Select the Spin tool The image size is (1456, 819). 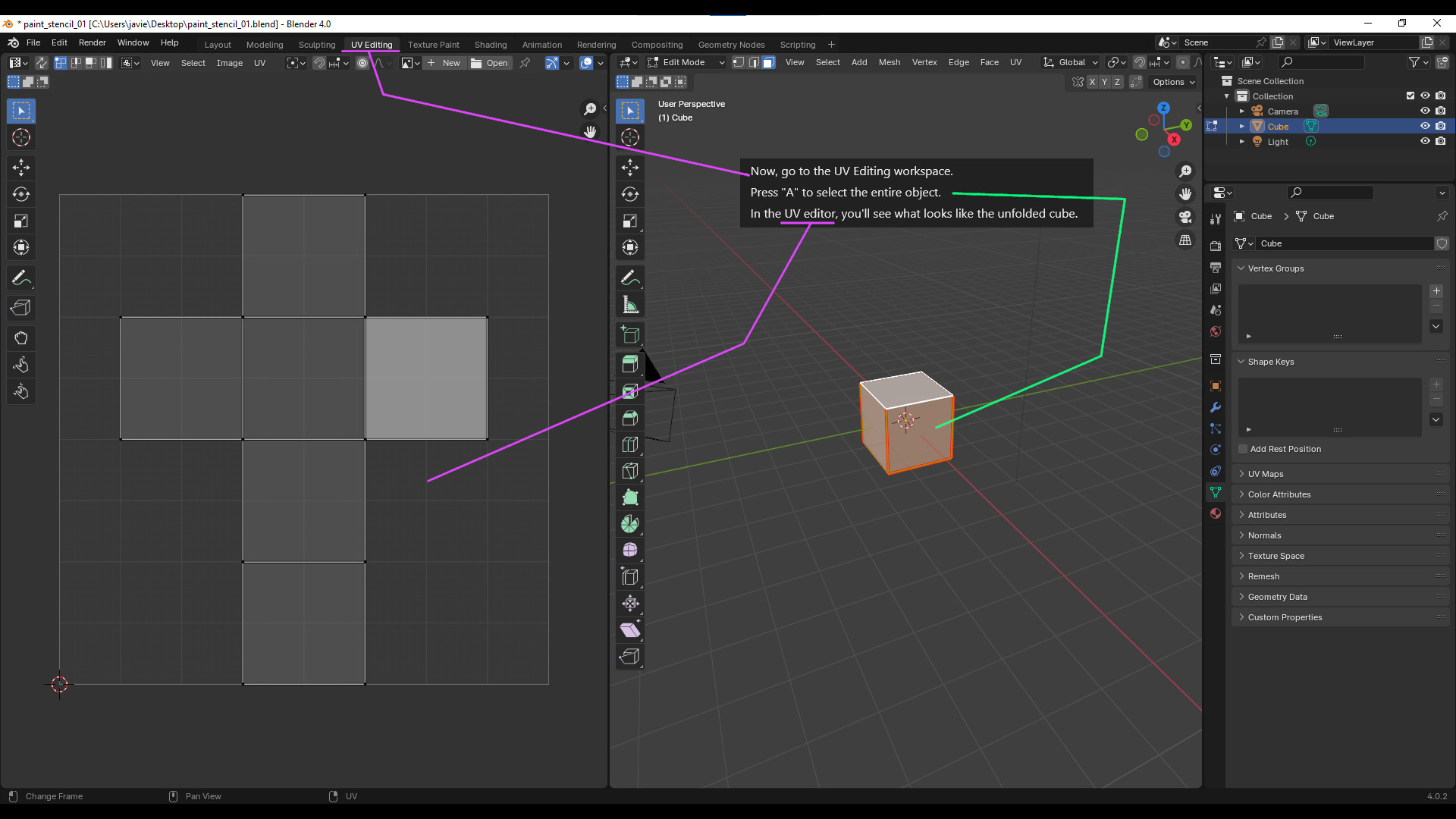point(630,523)
